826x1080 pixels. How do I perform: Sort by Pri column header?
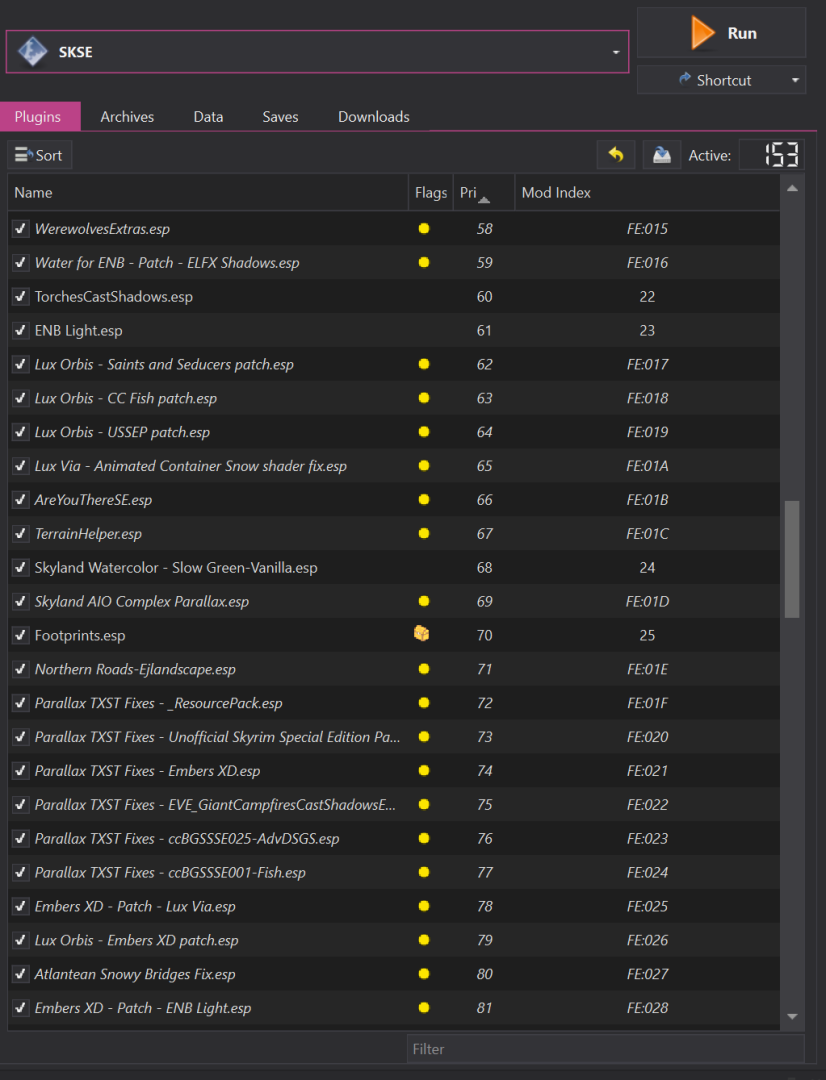(484, 193)
